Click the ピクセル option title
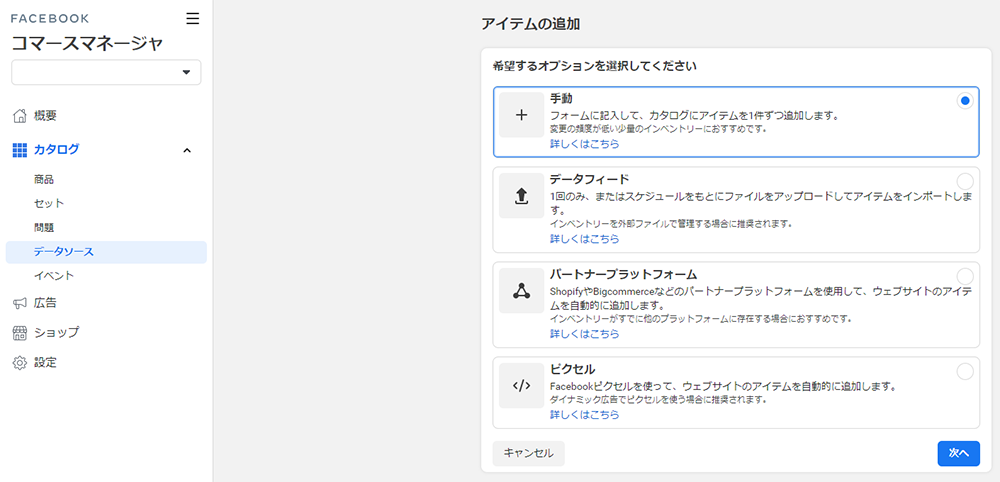The height and width of the screenshot is (482, 1000). [573, 369]
